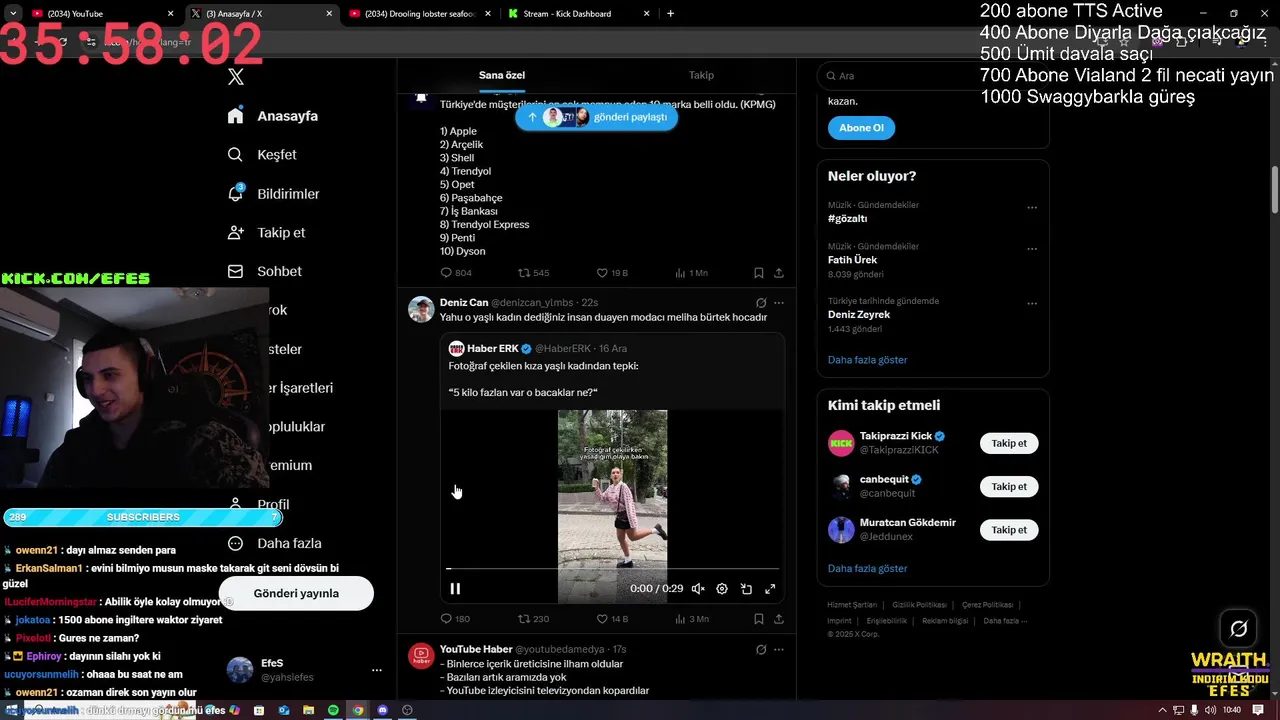View analytics of Deniz Can post
The image size is (1280, 720).
(691, 619)
